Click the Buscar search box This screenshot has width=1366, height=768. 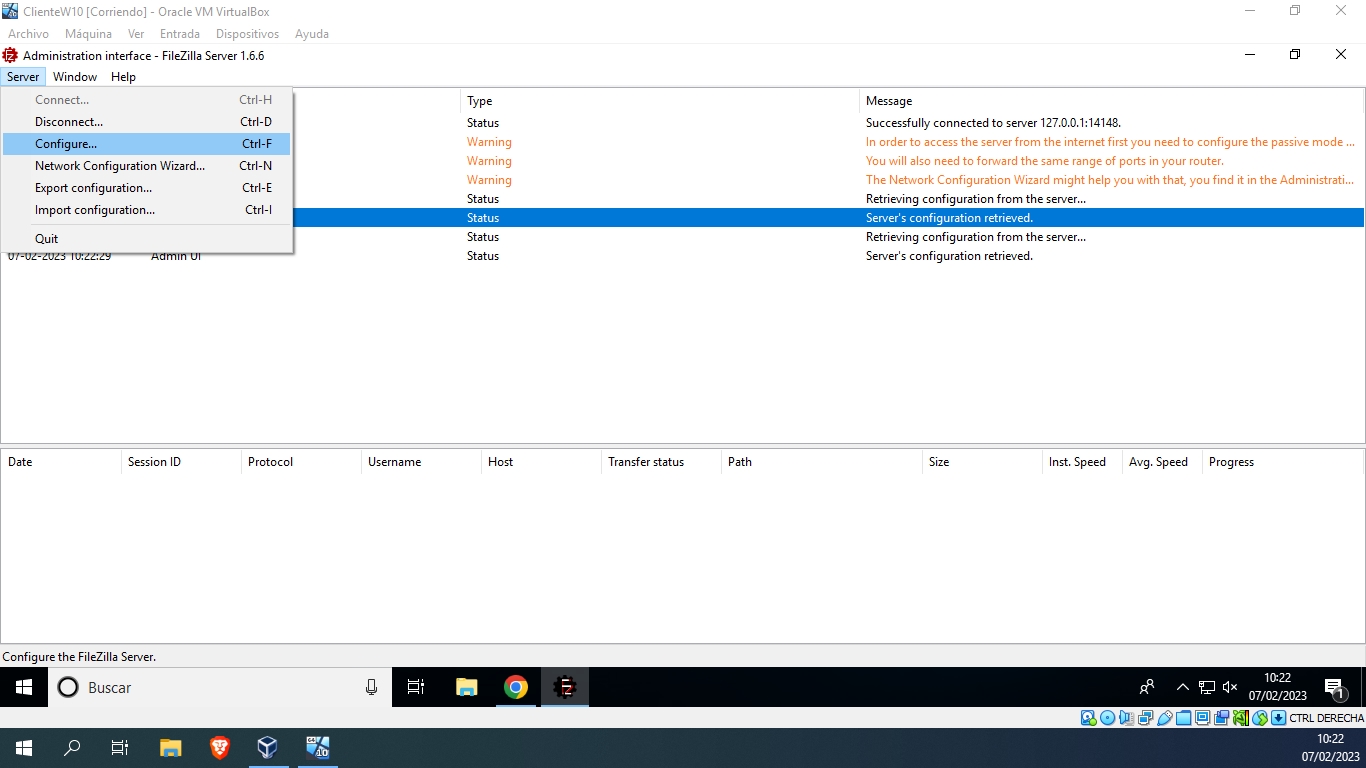click(x=220, y=687)
